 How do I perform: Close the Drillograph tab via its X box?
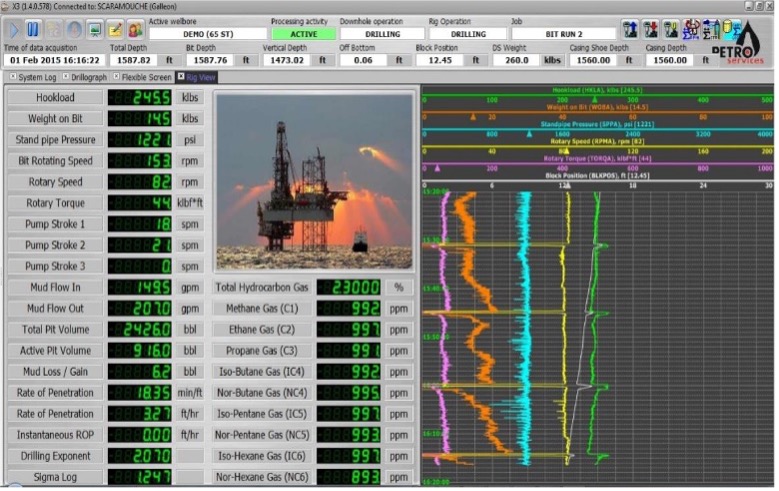[65, 77]
